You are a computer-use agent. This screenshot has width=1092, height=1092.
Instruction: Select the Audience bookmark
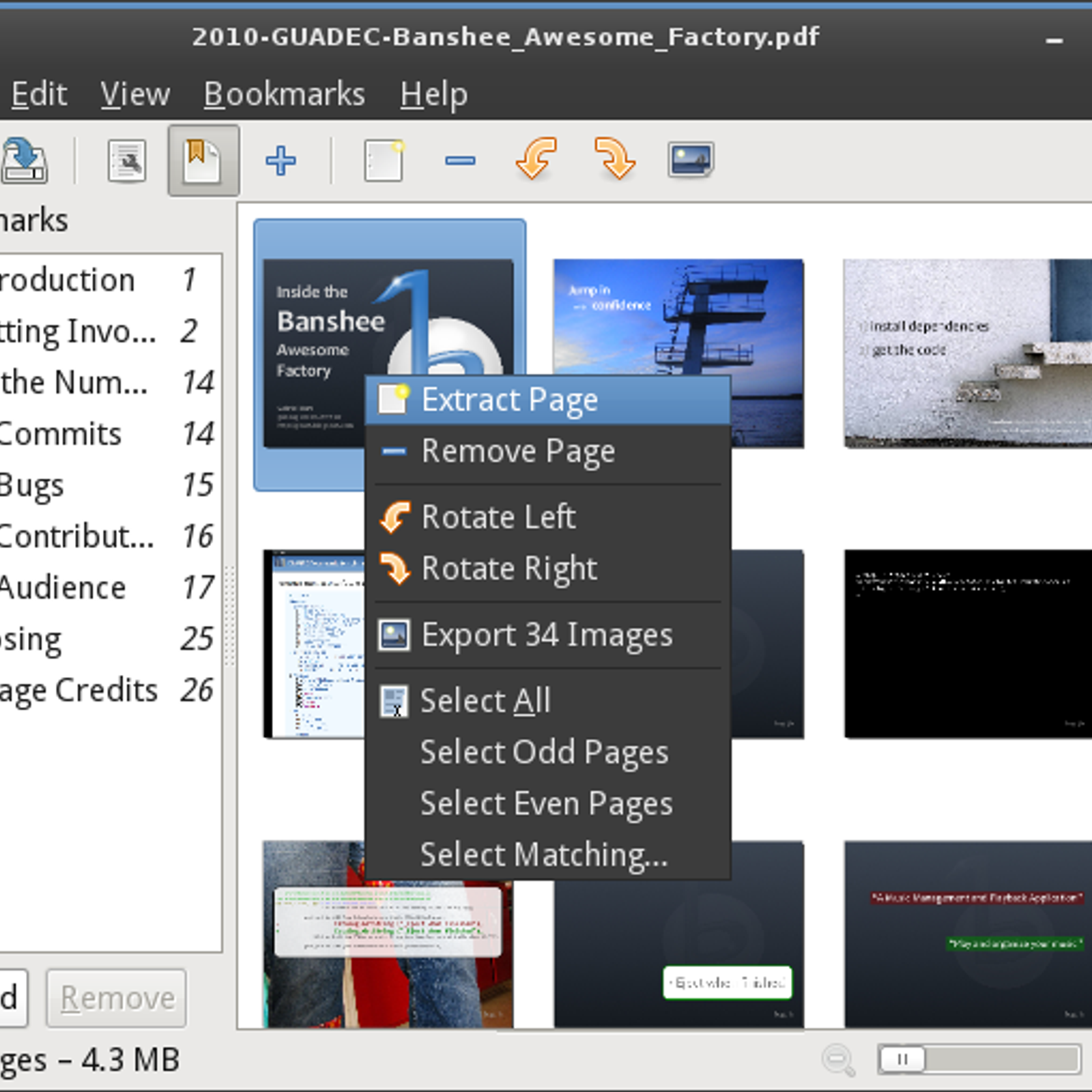pyautogui.click(x=109, y=587)
